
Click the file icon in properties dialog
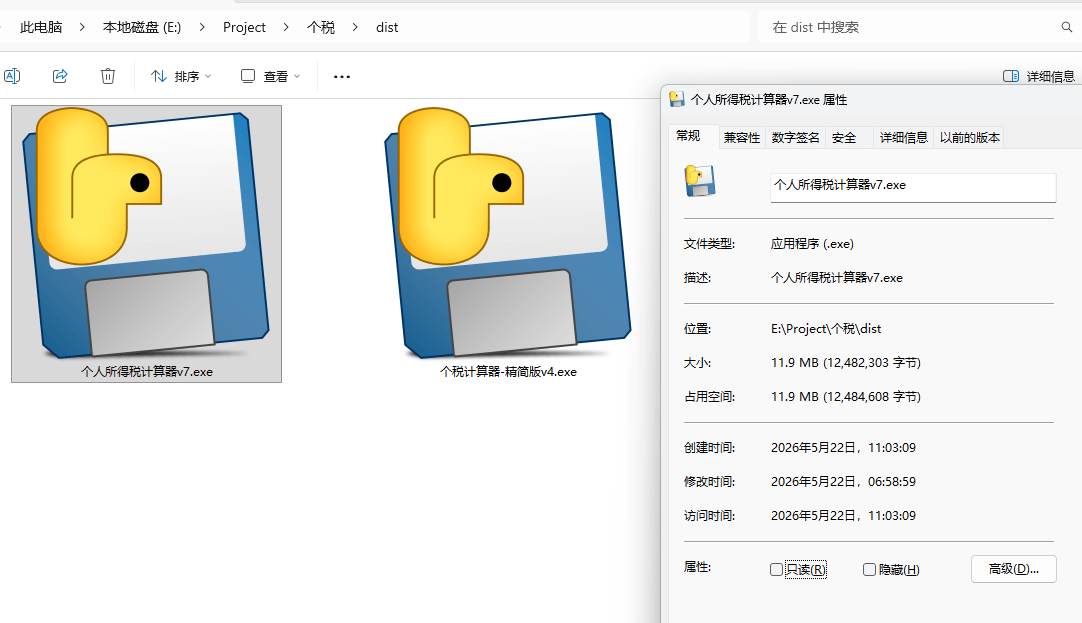point(700,181)
